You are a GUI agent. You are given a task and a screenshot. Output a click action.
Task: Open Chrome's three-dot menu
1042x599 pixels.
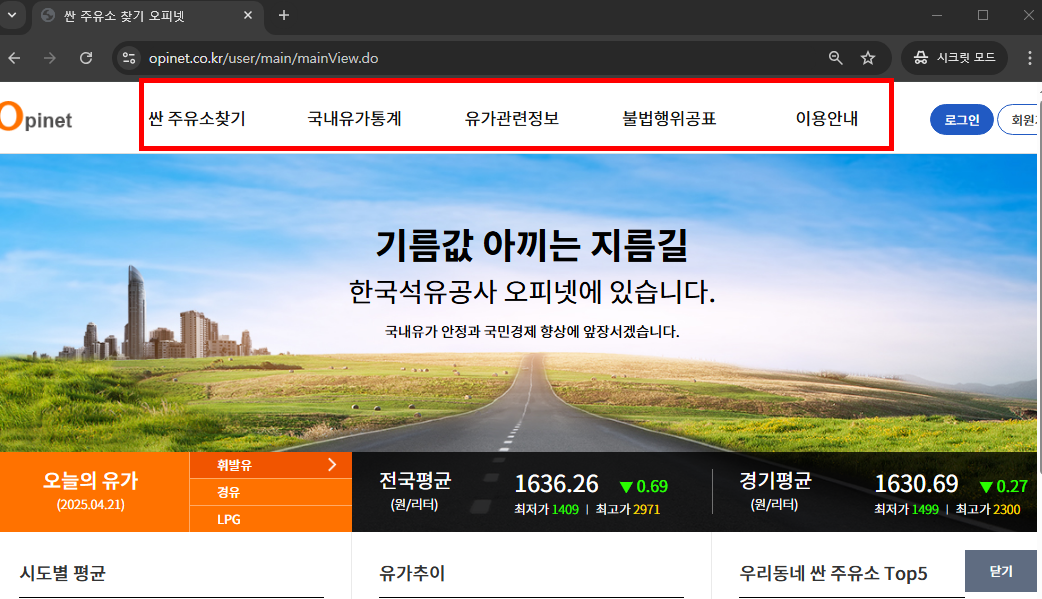click(1029, 57)
